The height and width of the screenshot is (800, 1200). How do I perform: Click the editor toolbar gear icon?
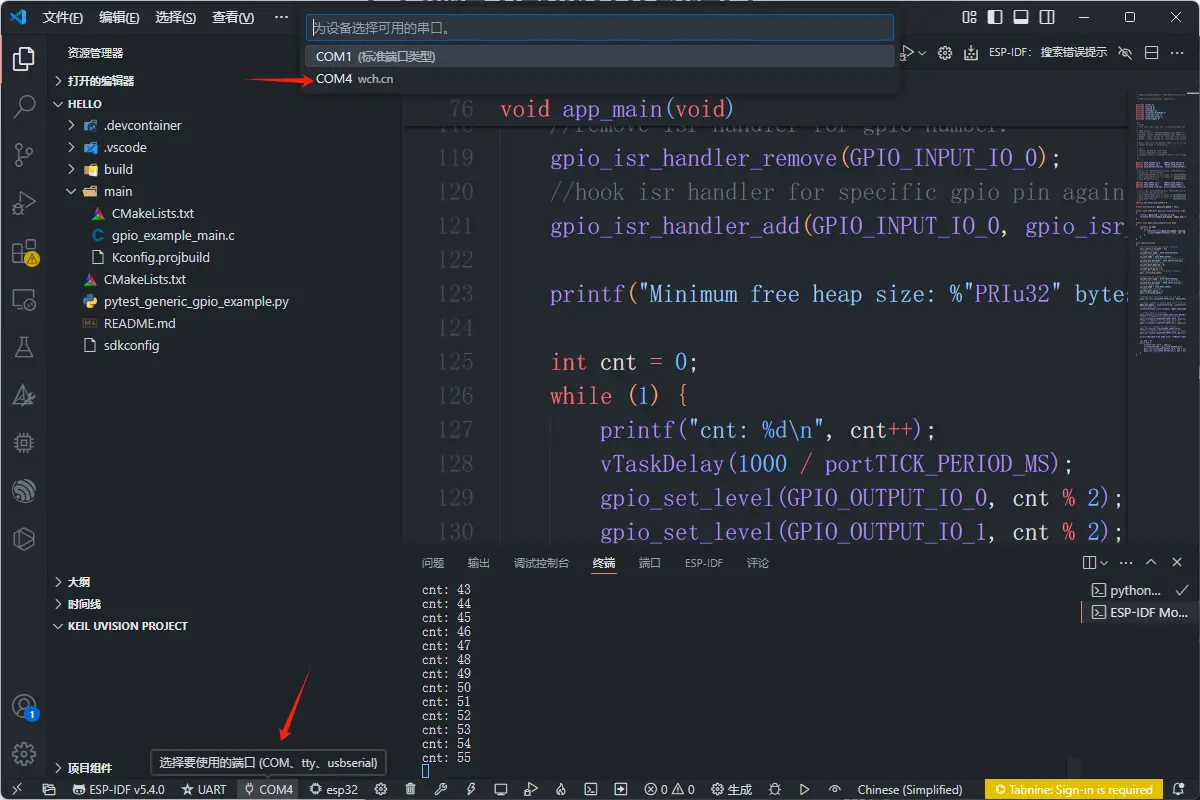[945, 53]
